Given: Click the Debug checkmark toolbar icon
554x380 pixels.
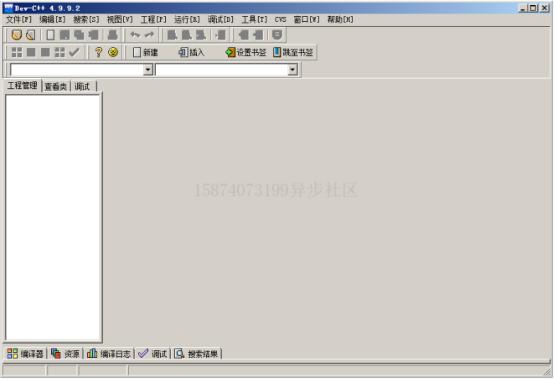Looking at the screenshot, I should click(74, 52).
